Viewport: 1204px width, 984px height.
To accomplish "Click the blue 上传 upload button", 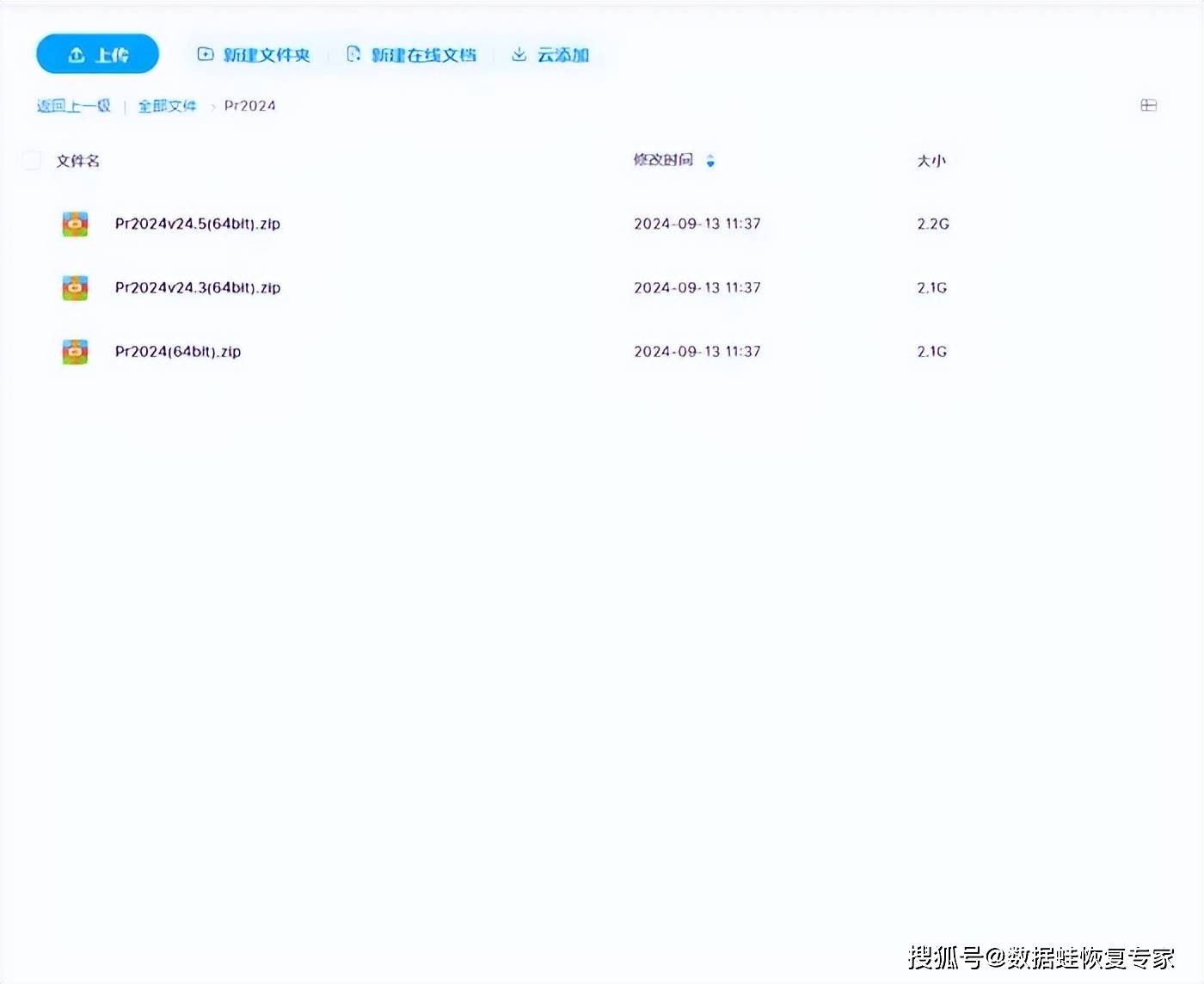I will [x=97, y=54].
